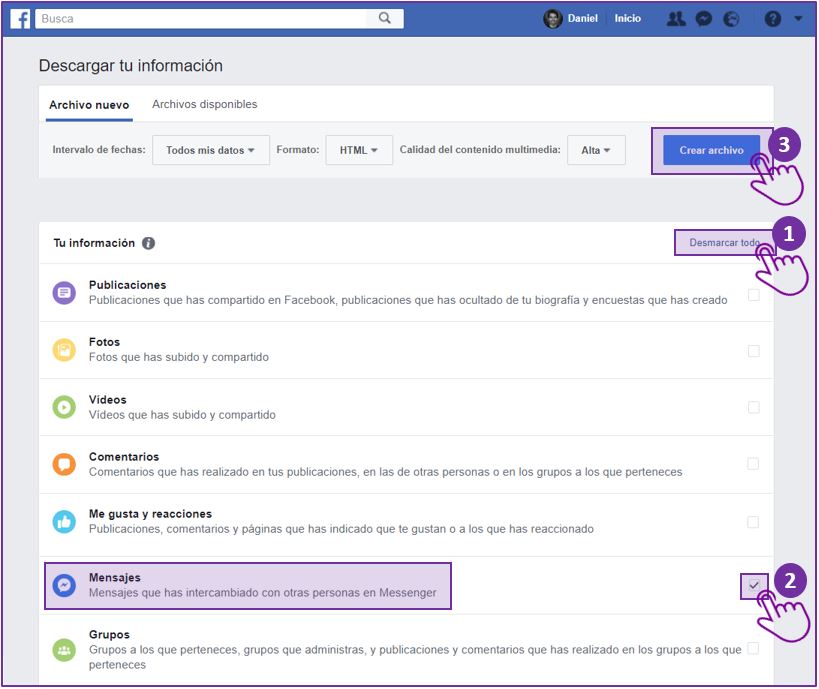Screen dimensions: 819x689
Task: Open notifications globe icon
Action: point(731,19)
